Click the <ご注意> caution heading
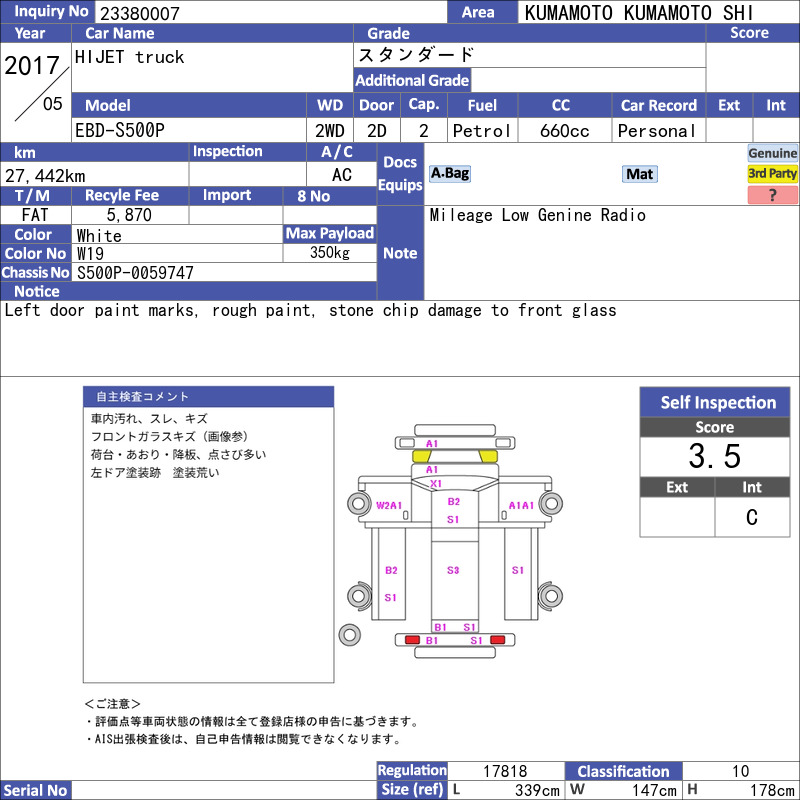800x800 pixels. (x=112, y=704)
